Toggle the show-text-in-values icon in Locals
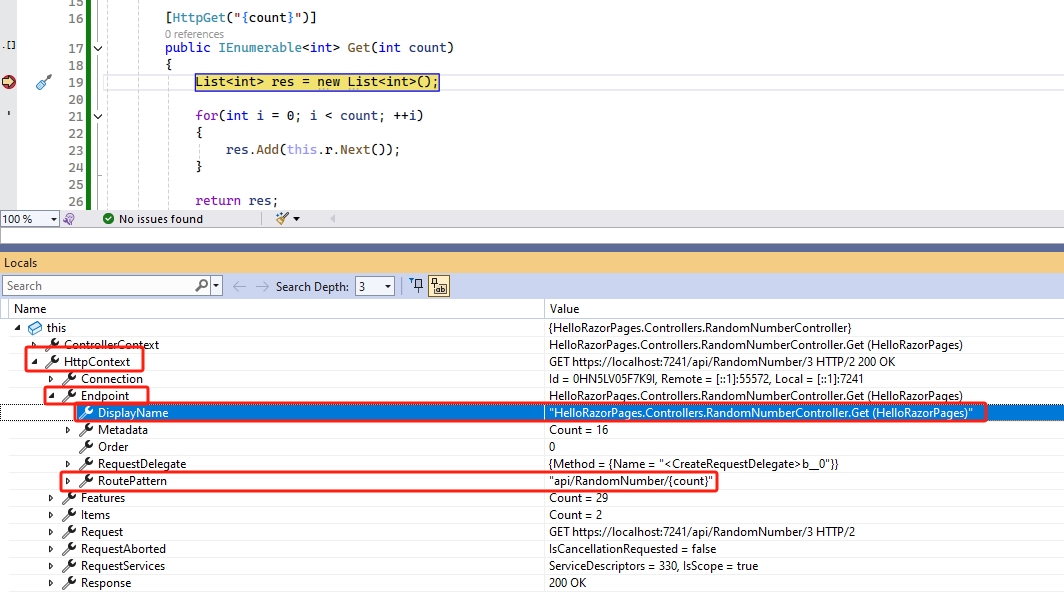 click(438, 285)
